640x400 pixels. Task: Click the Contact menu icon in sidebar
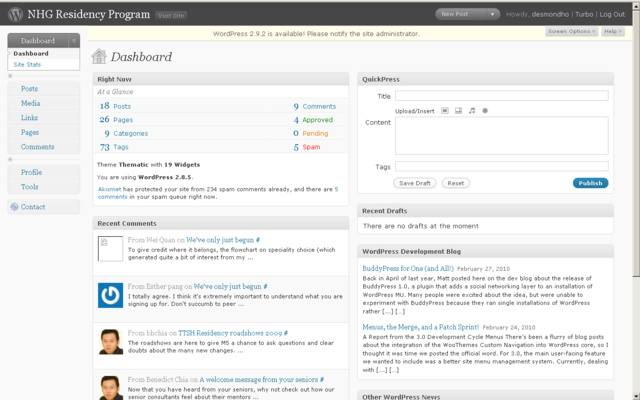pos(14,207)
